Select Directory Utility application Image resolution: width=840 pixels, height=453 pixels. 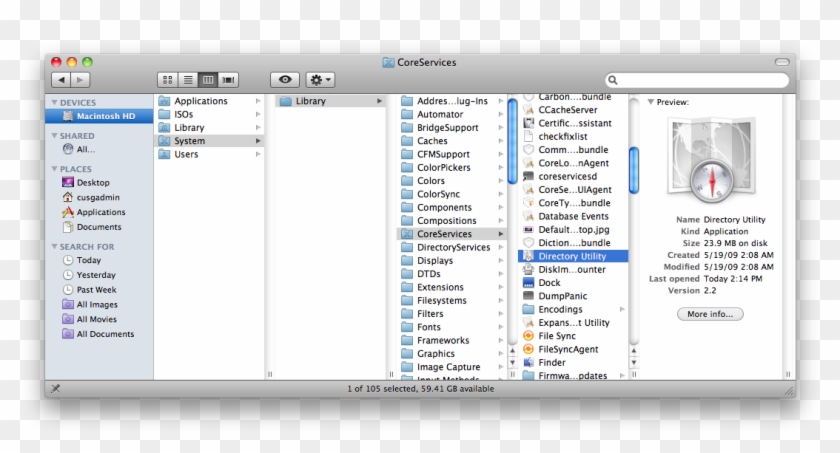click(x=573, y=256)
